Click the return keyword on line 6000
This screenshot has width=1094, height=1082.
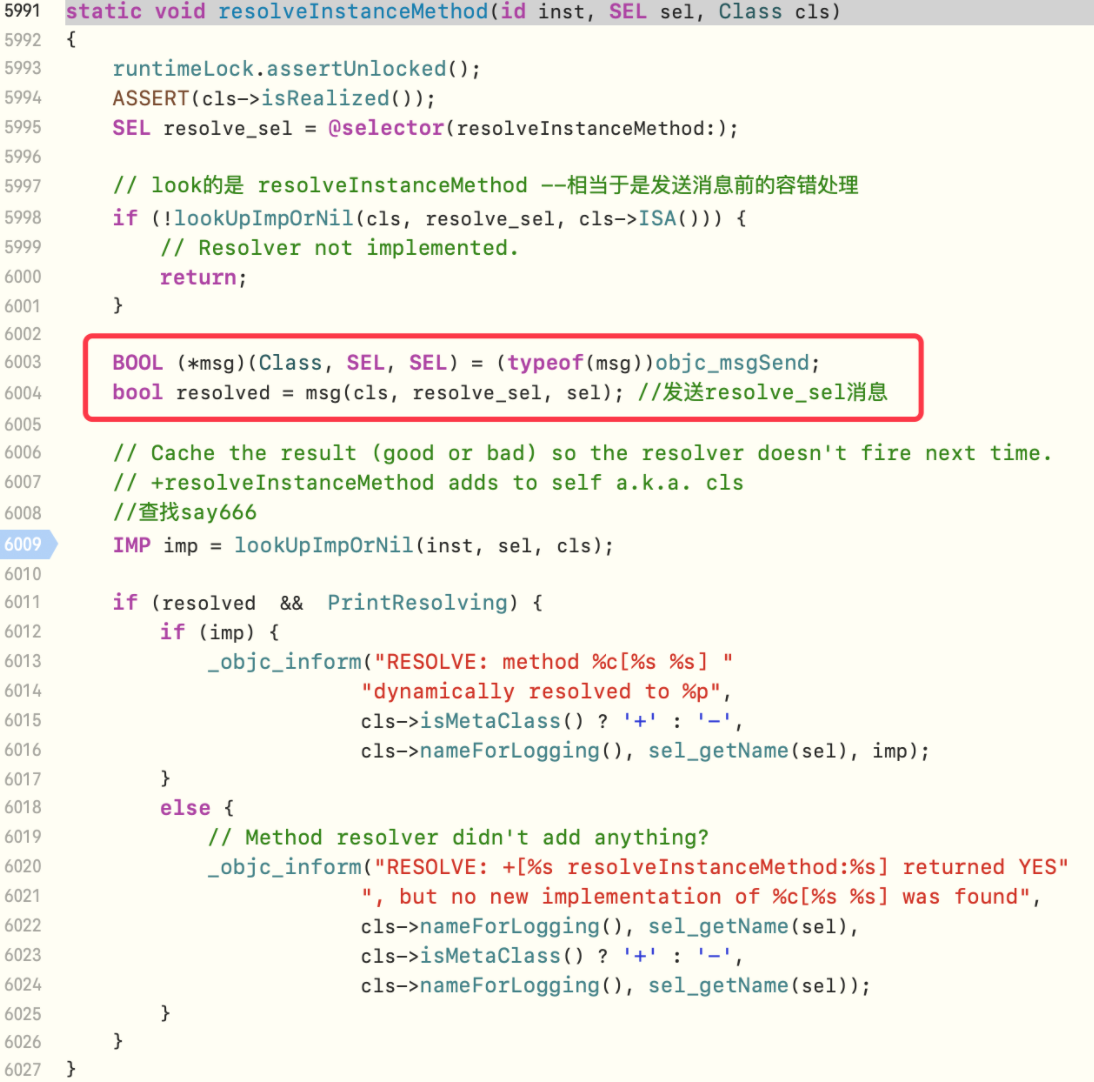click(x=198, y=277)
